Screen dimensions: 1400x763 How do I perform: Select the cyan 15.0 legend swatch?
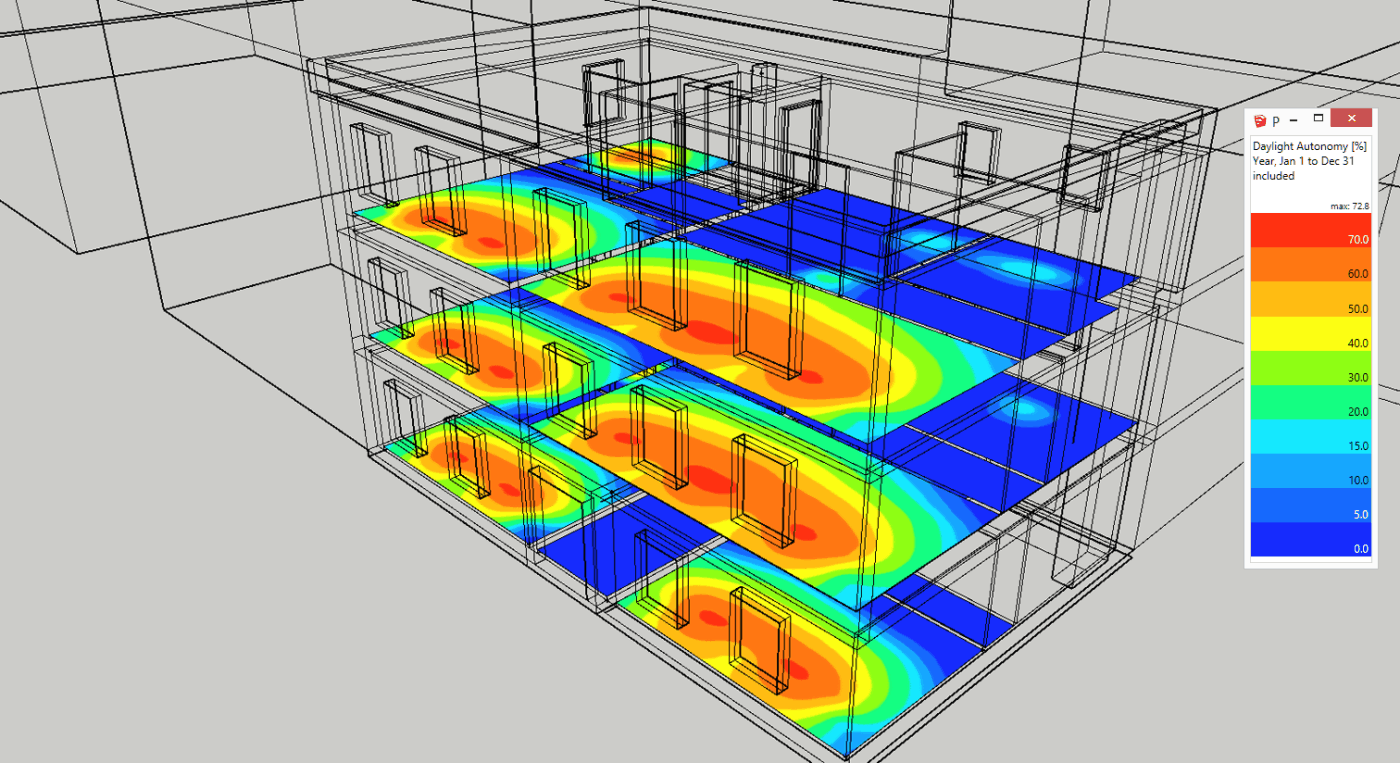1310,437
